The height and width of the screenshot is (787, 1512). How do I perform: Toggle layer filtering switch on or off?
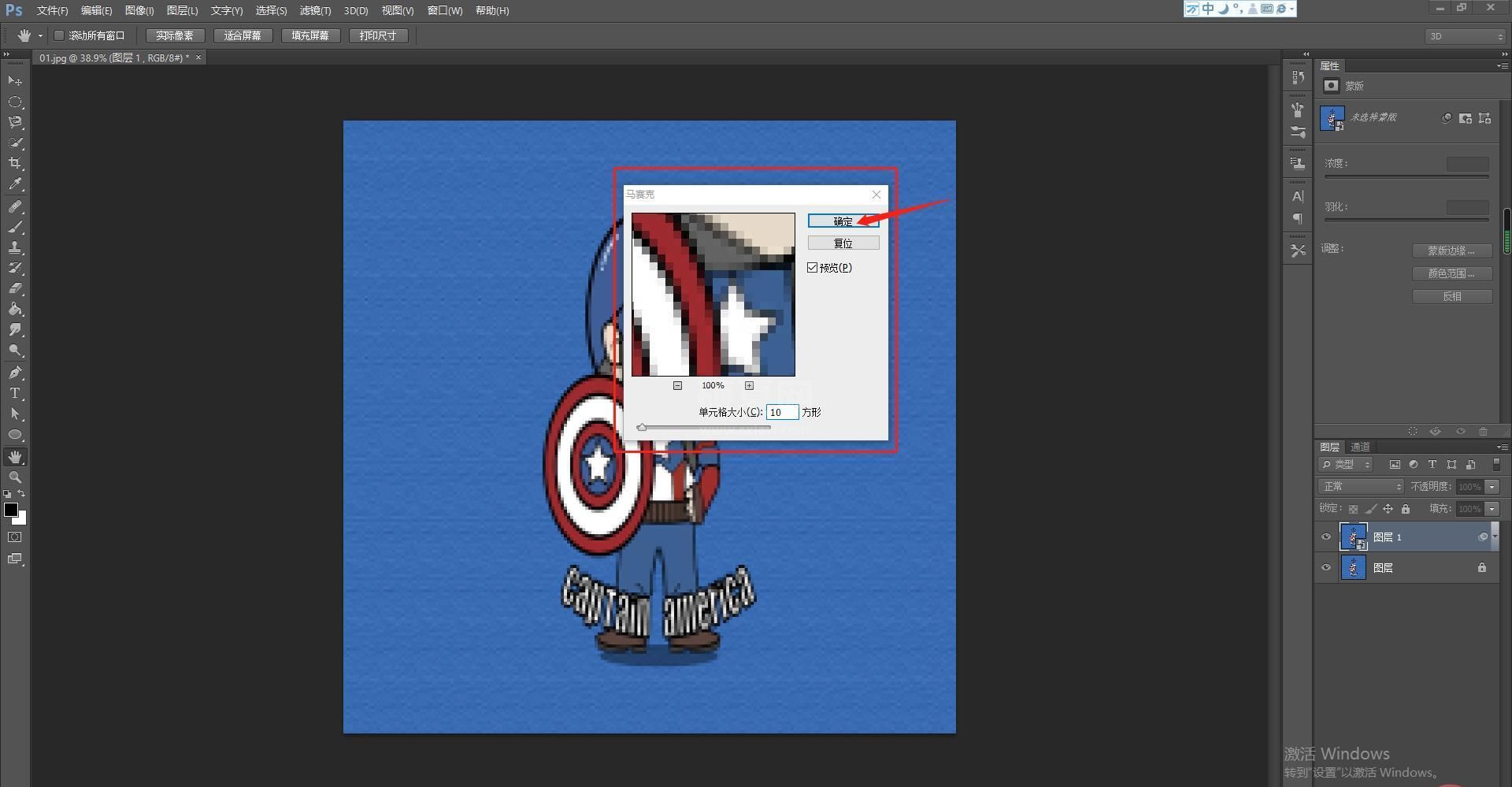1496,465
